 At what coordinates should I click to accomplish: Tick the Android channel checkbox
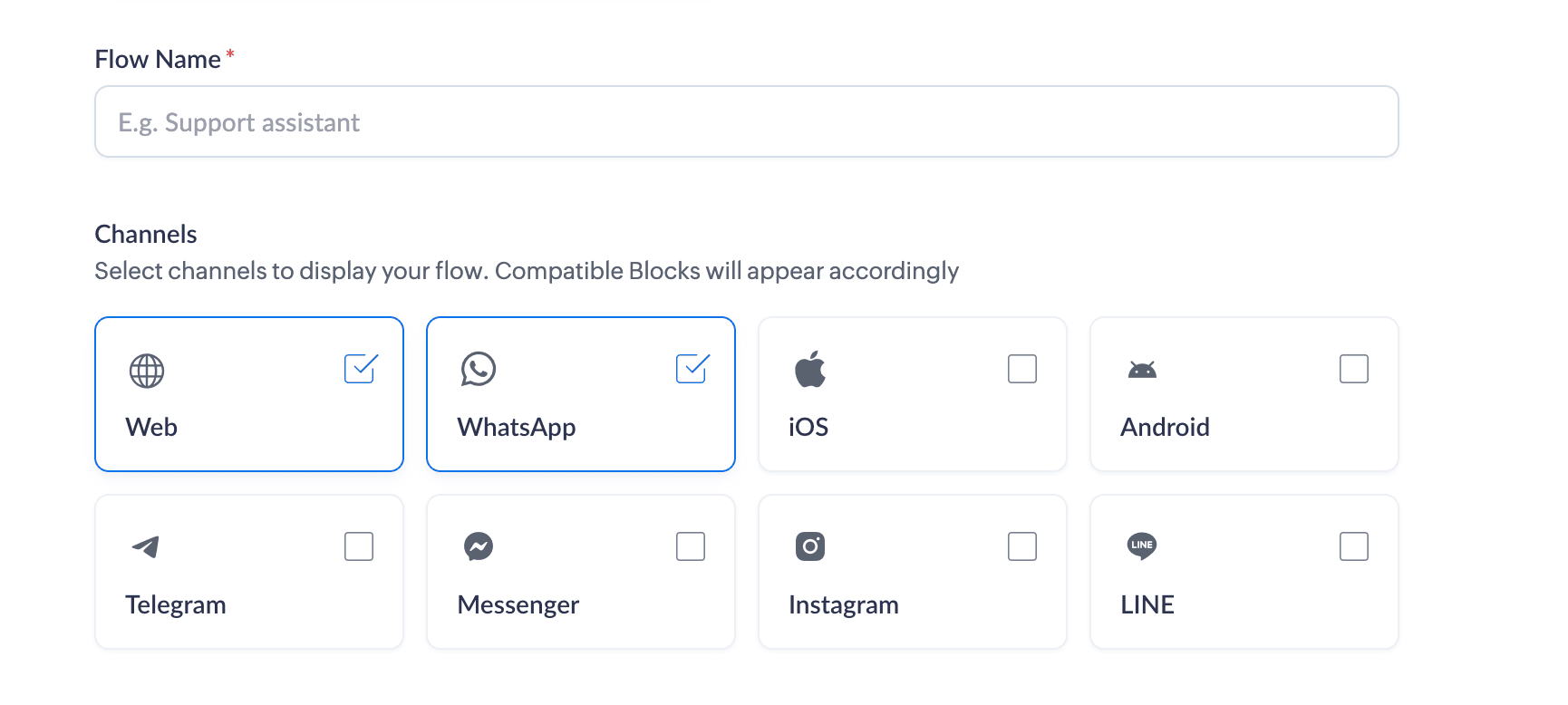point(1354,369)
